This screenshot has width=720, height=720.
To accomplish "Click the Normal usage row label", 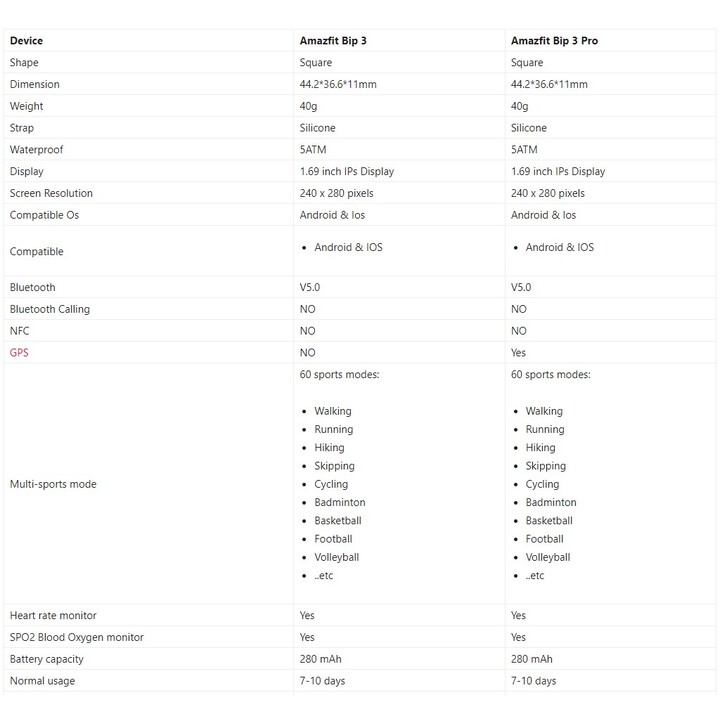I will click(42, 681).
